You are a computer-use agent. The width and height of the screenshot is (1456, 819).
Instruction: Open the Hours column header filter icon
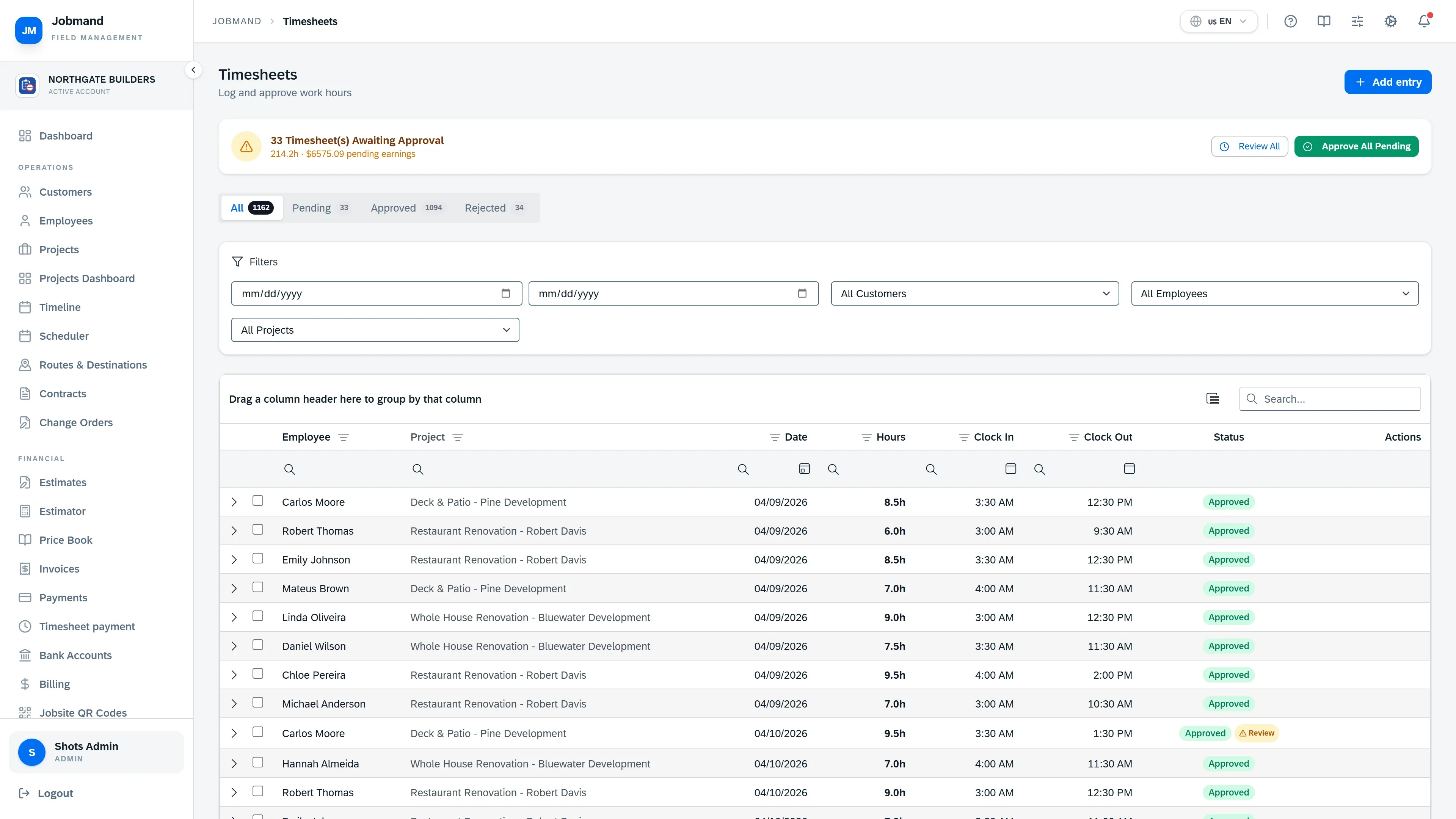(x=866, y=437)
